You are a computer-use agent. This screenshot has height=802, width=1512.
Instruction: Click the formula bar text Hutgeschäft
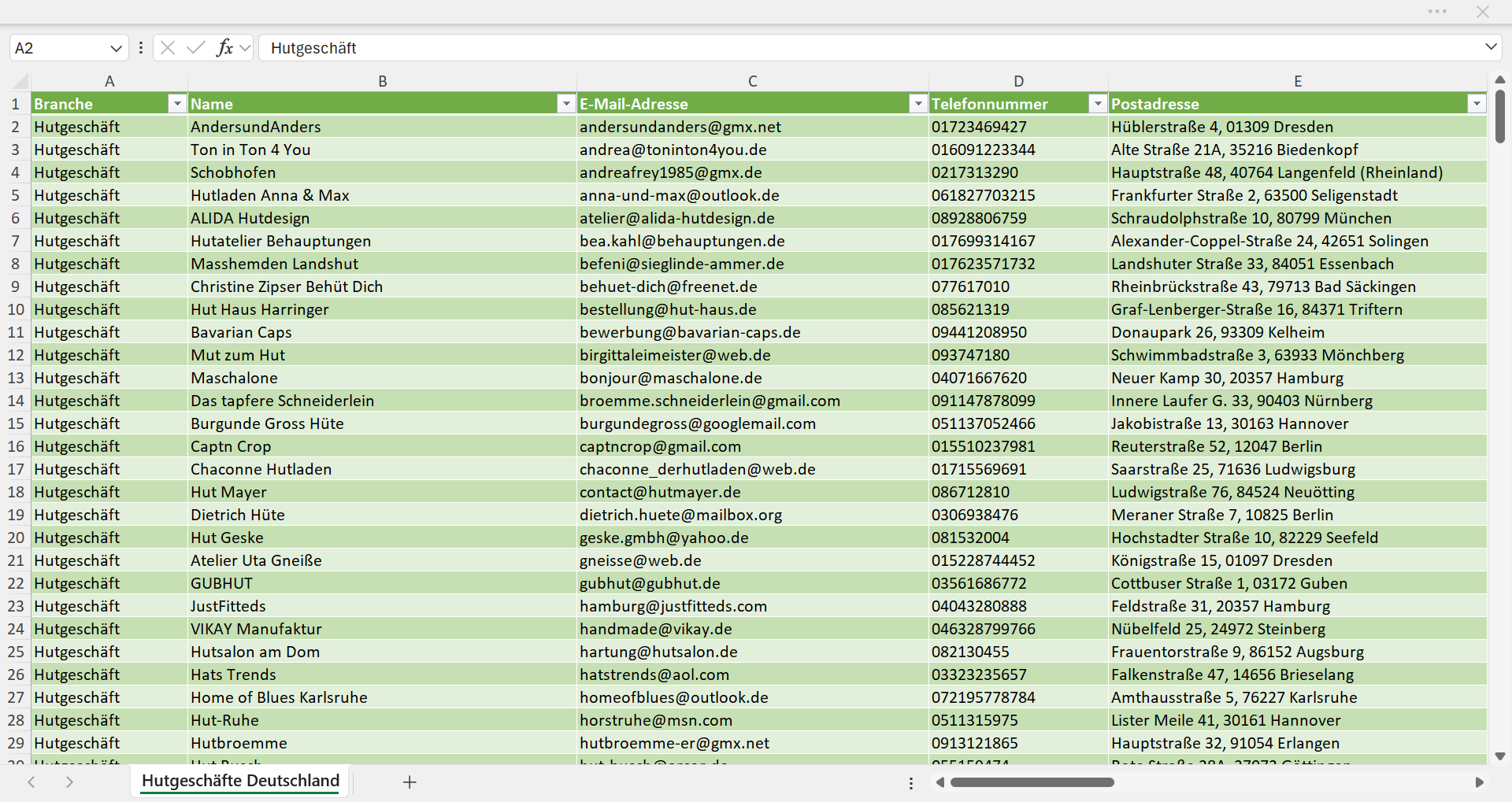(x=313, y=48)
